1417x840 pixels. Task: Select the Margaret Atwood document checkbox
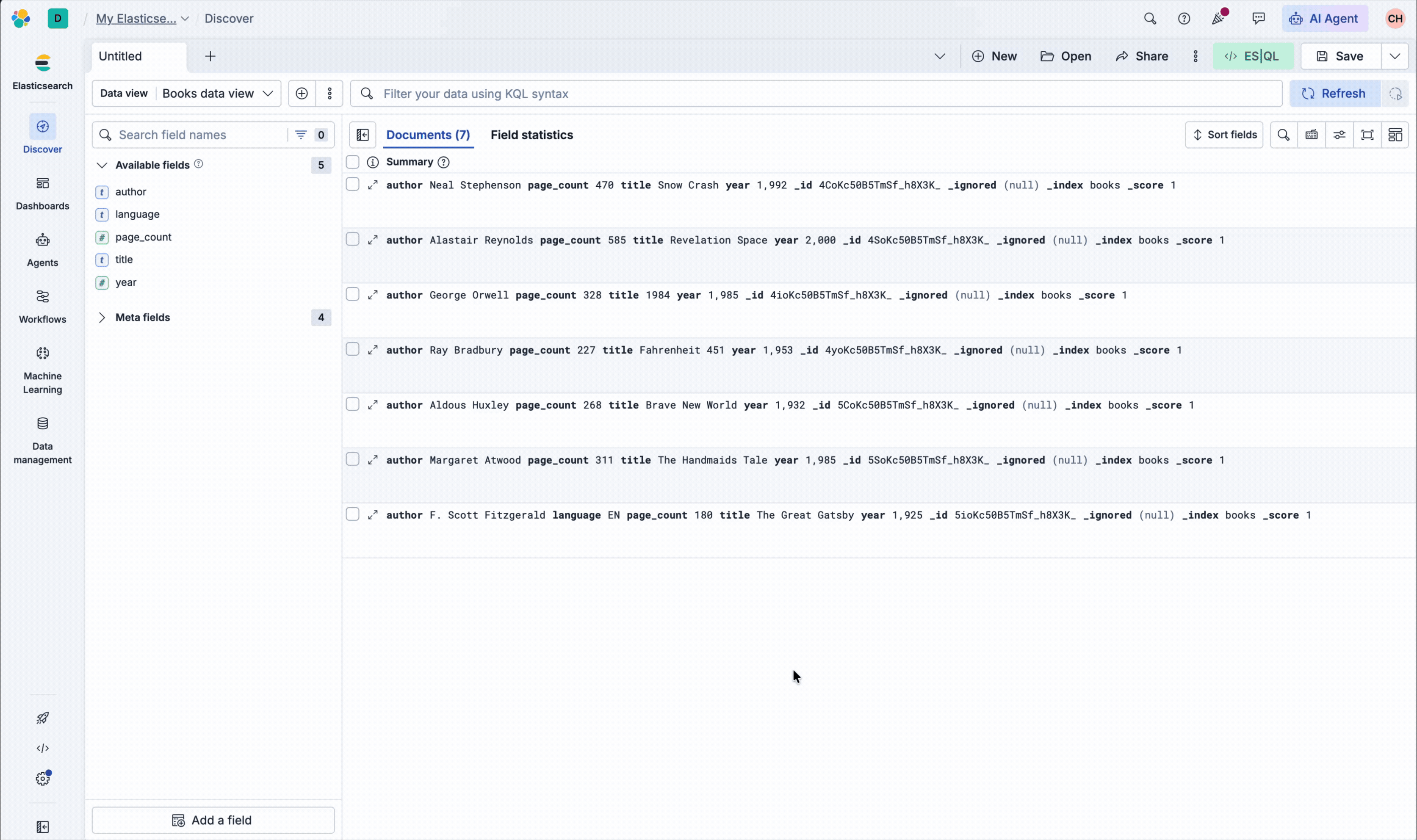353,459
